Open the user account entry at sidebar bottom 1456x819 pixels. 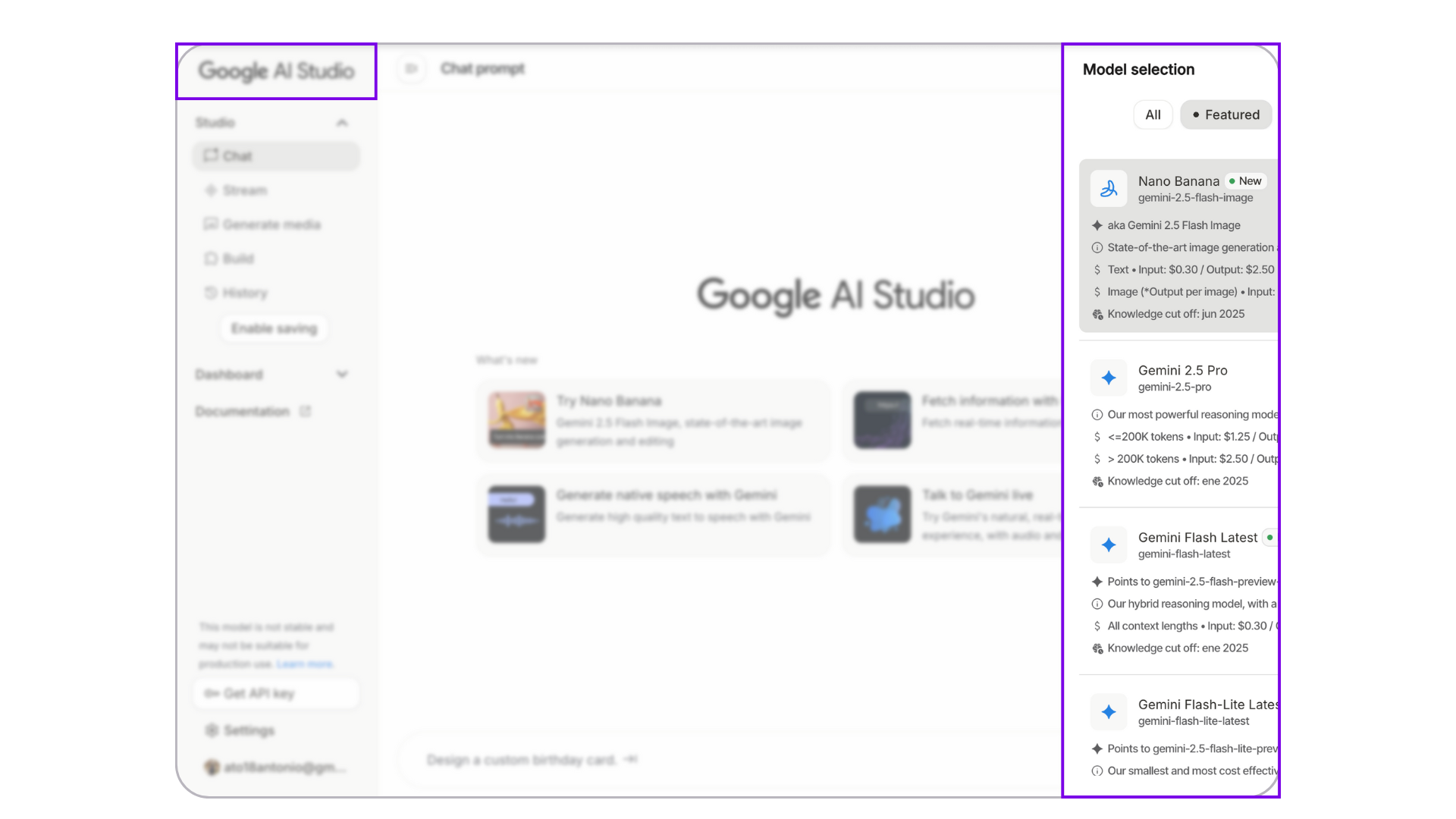pyautogui.click(x=276, y=767)
